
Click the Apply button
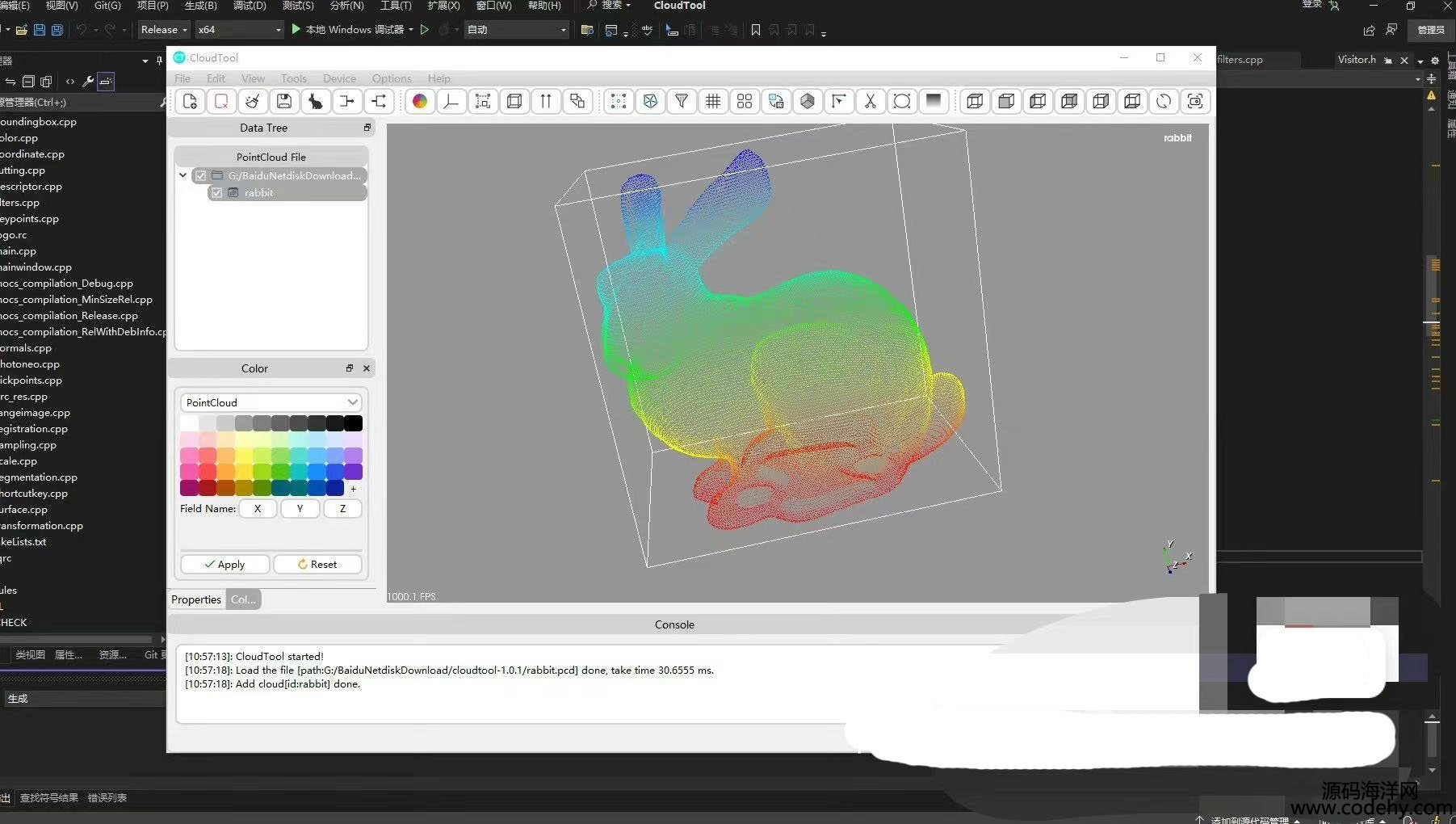coord(224,565)
